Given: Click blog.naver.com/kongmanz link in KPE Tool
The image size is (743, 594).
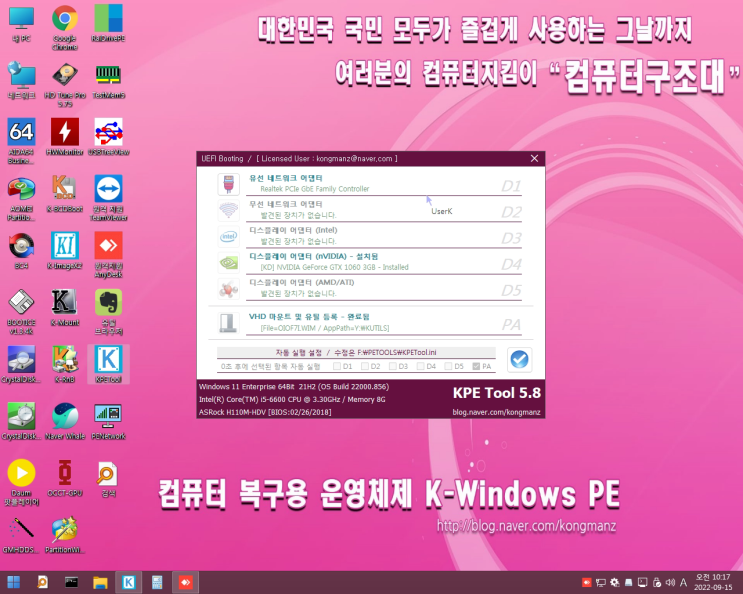Looking at the screenshot, I should [496, 412].
